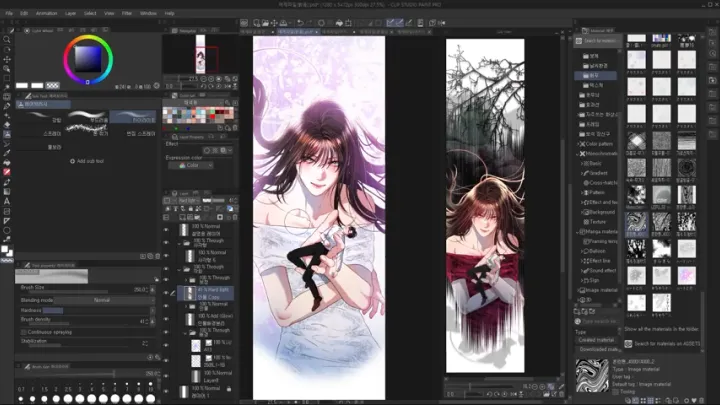Image resolution: width=720 pixels, height=405 pixels.
Task: Open the Filter menu
Action: click(x=127, y=13)
